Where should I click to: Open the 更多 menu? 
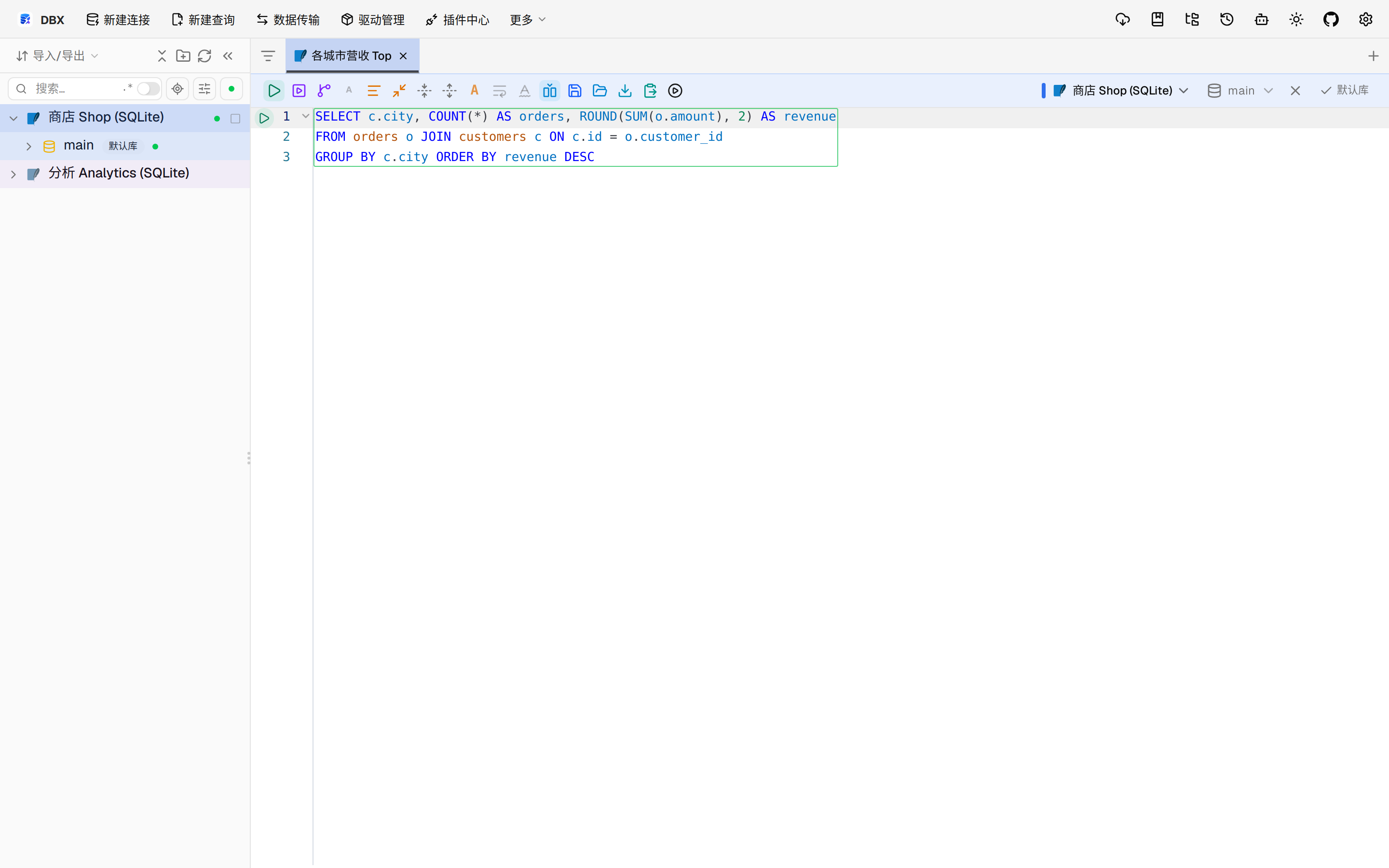tap(528, 20)
